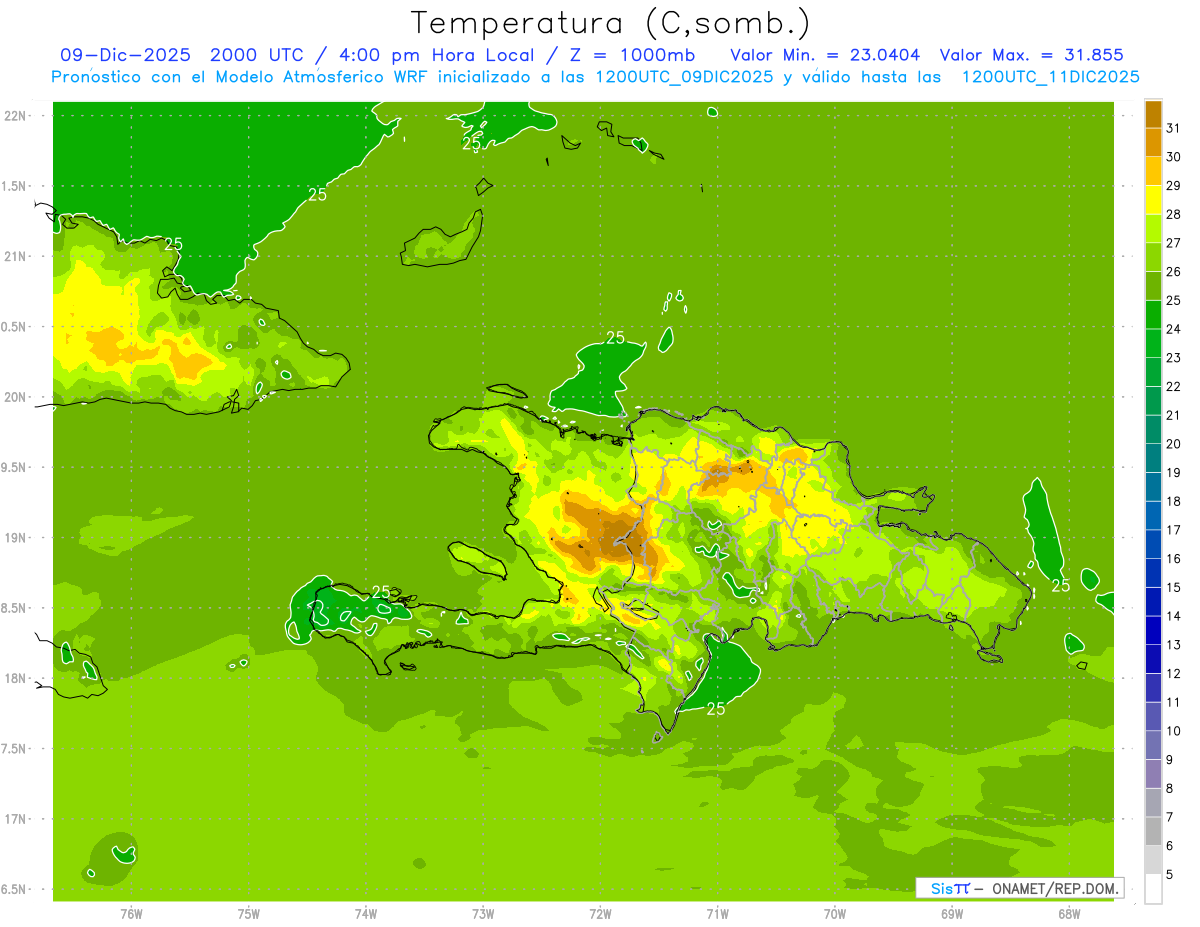The width and height of the screenshot is (1200, 927).
Task: Click the "18N" latitude axis label
Action: pos(15,679)
